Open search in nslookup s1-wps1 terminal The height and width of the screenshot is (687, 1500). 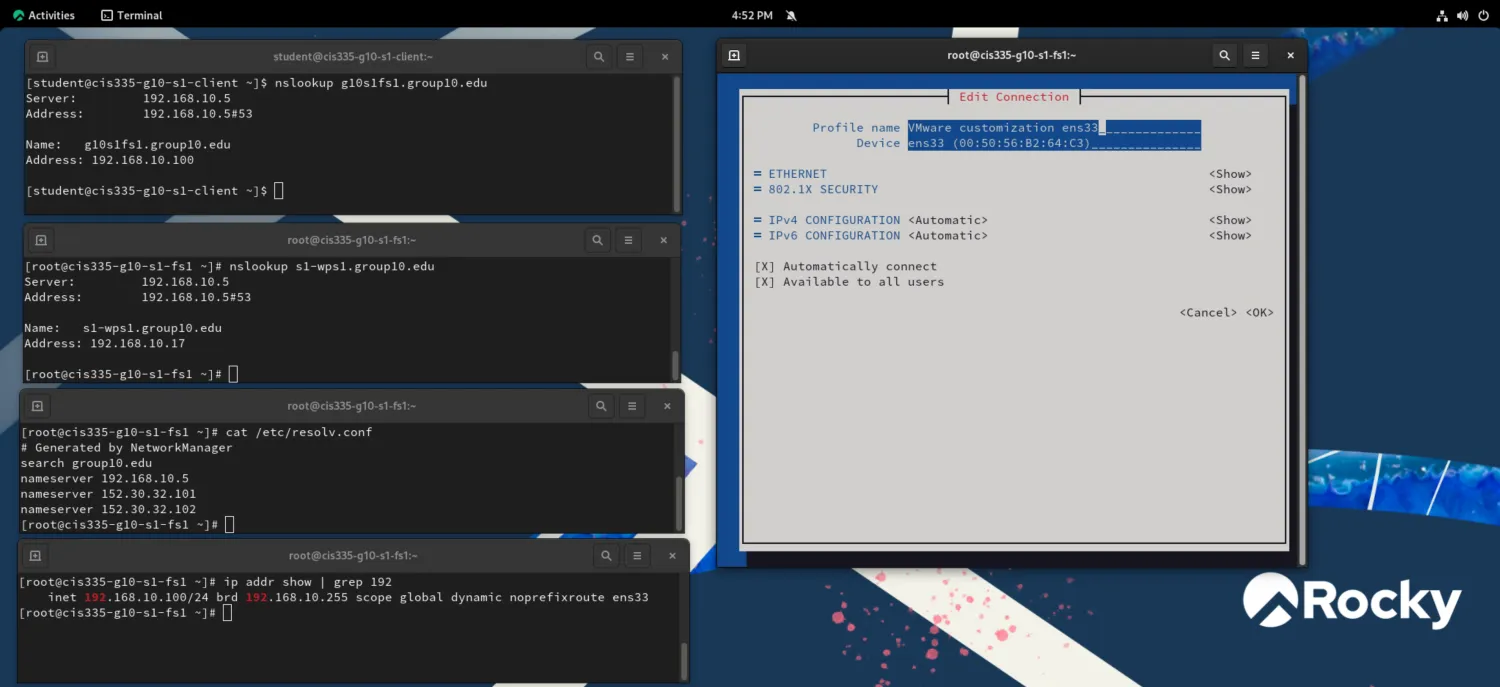pyautogui.click(x=597, y=240)
